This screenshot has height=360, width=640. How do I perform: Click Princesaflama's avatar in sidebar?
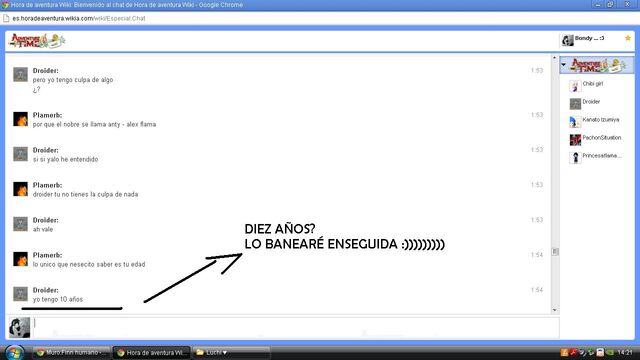point(575,158)
